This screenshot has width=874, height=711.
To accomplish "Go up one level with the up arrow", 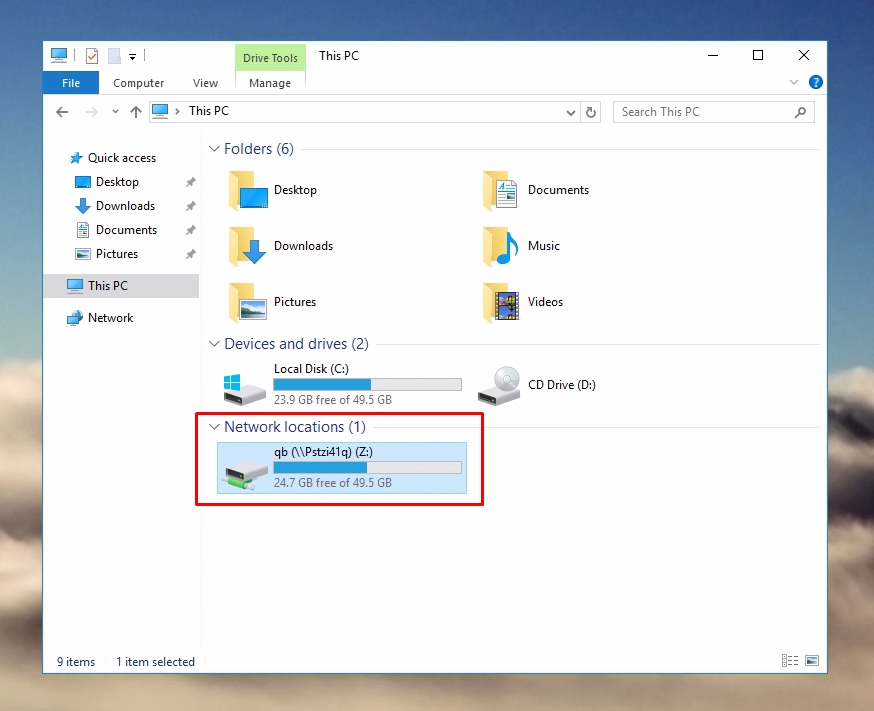I will 135,112.
